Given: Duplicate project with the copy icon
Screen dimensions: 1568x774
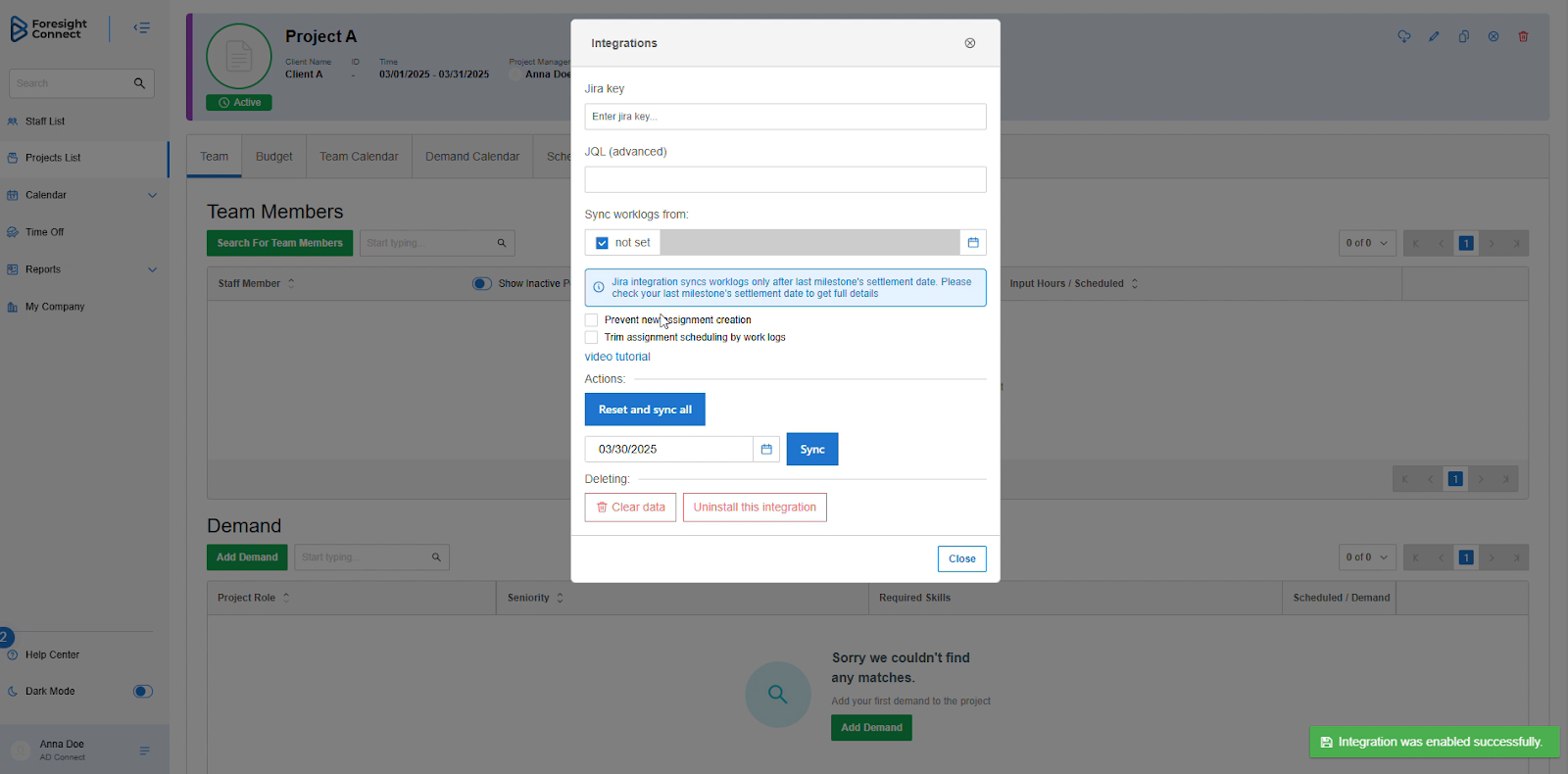Looking at the screenshot, I should click(x=1463, y=36).
